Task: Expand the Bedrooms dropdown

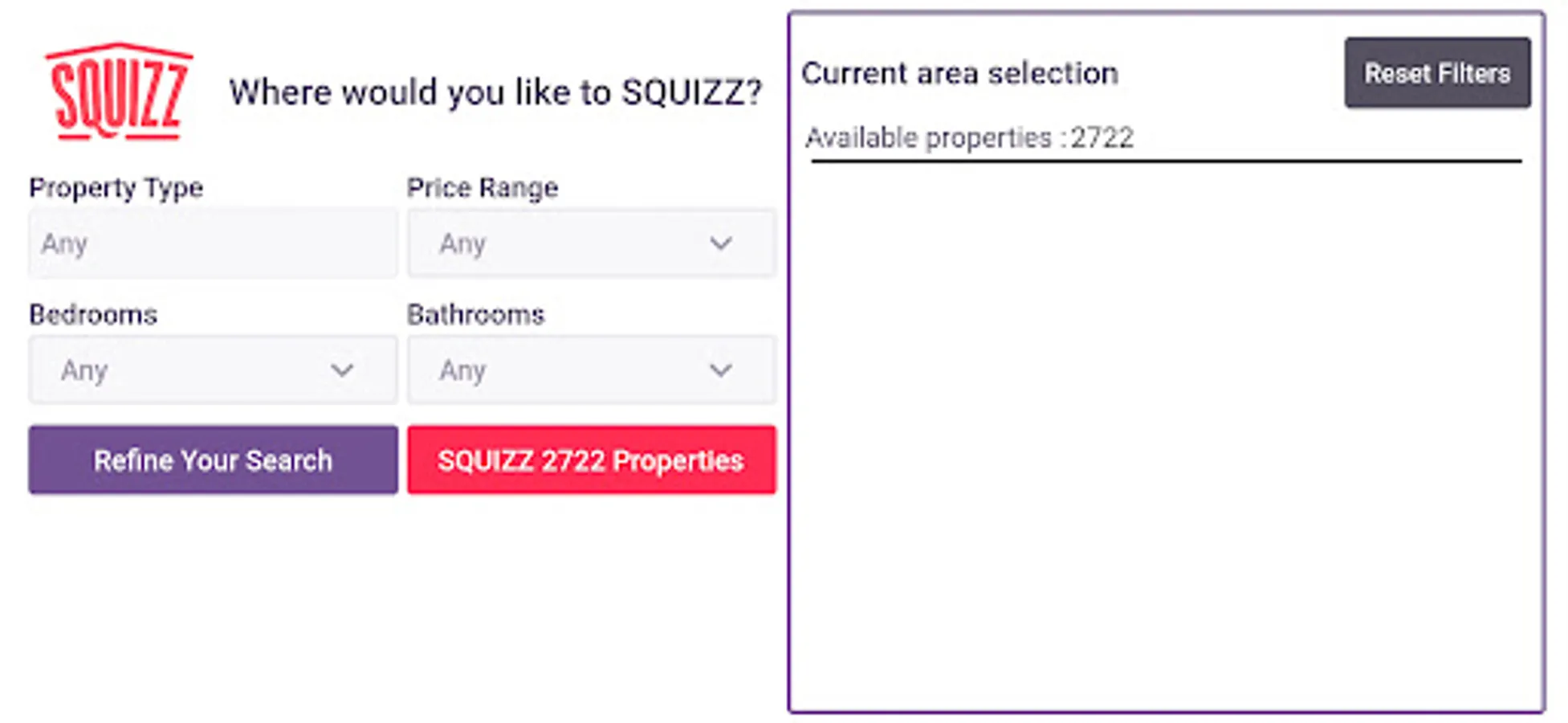Action: point(213,370)
